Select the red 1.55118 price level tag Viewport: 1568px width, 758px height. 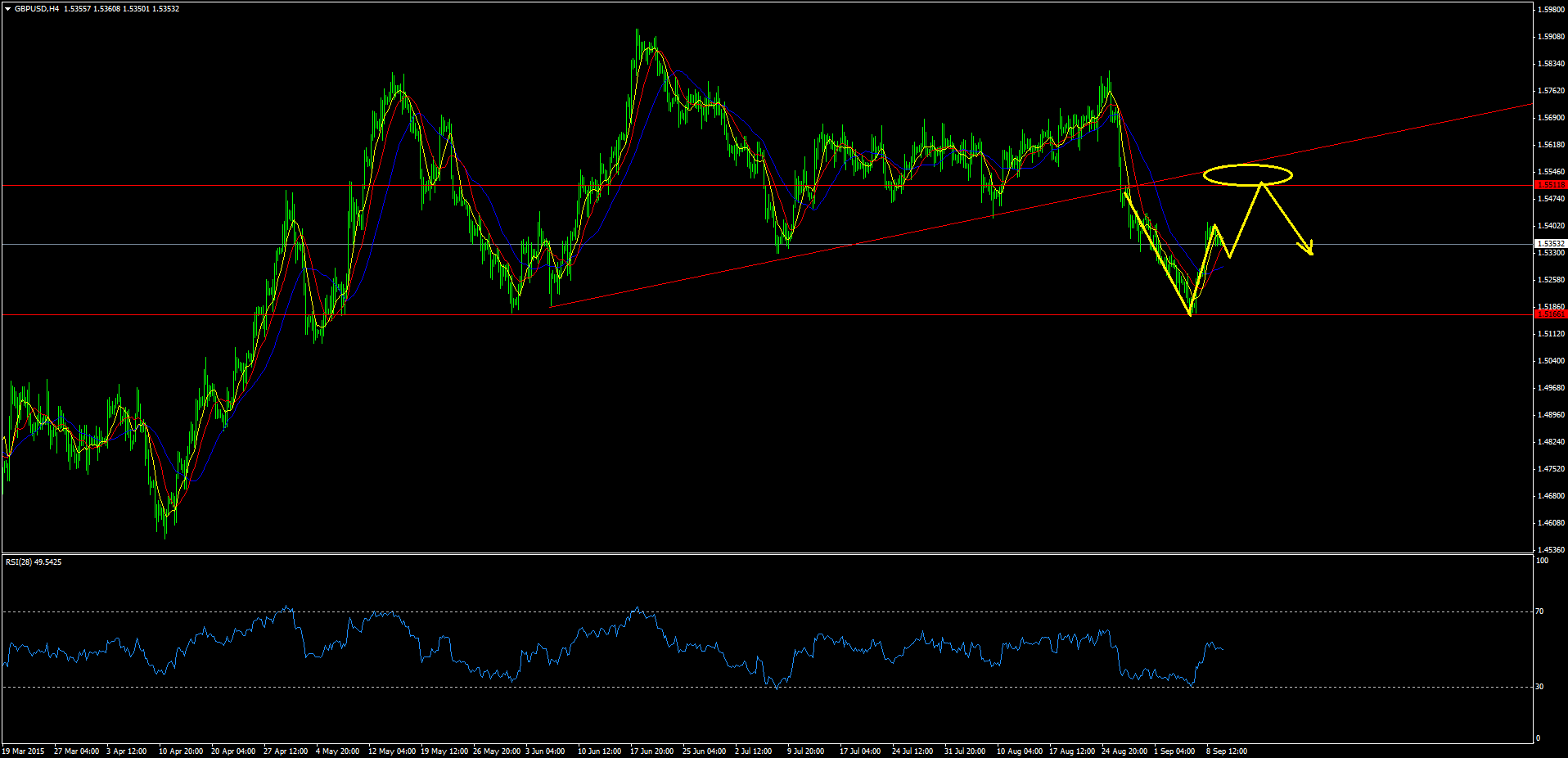pos(1551,185)
